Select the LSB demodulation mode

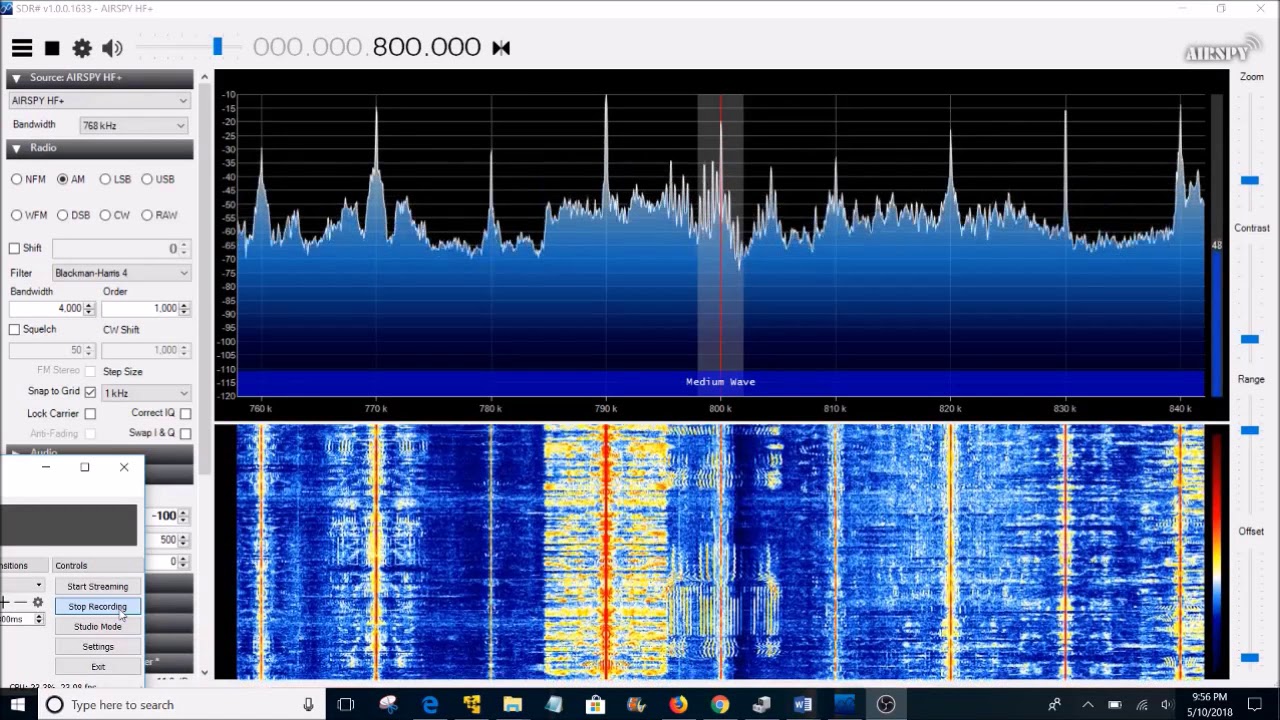click(x=105, y=179)
